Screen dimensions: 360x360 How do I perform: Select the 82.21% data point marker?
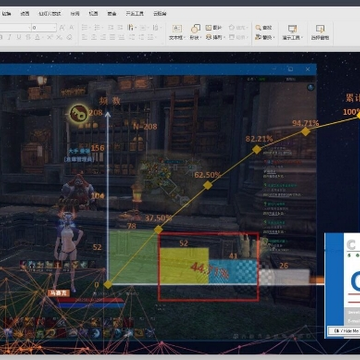click(257, 149)
